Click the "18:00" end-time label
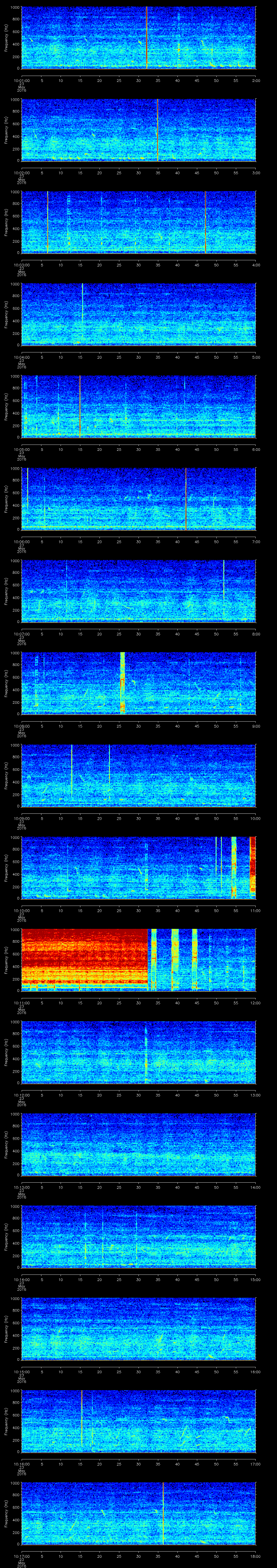 point(255,1556)
